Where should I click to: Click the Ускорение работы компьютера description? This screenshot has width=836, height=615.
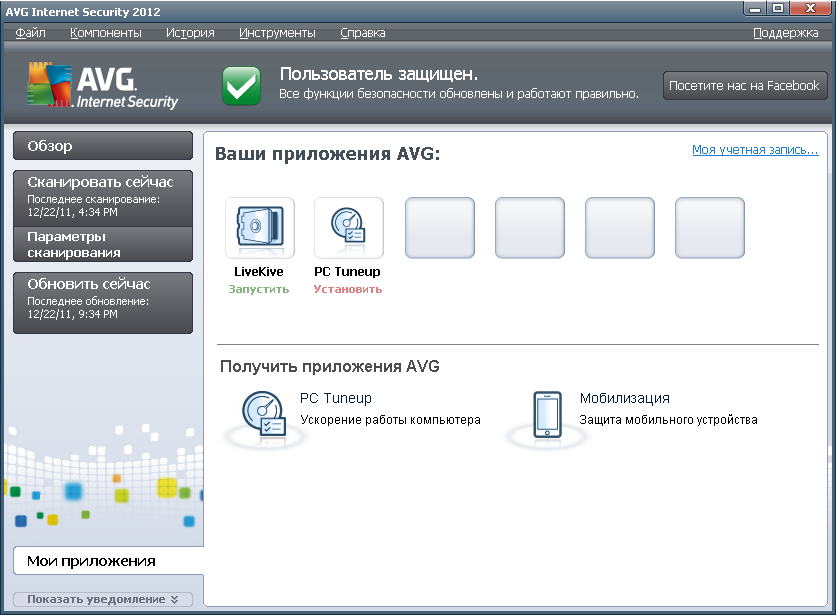click(x=390, y=420)
